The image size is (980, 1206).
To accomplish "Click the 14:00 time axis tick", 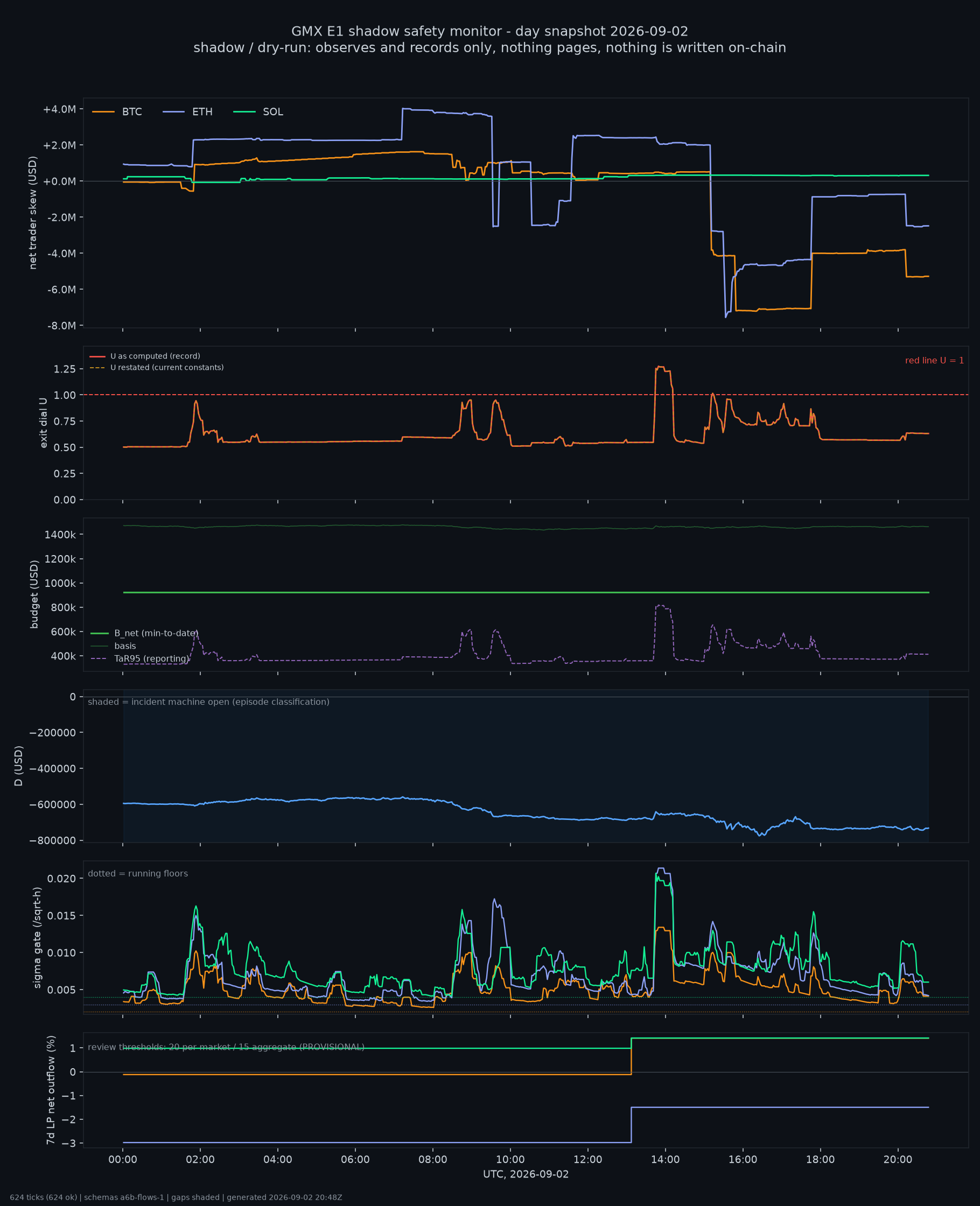I will [x=665, y=1160].
